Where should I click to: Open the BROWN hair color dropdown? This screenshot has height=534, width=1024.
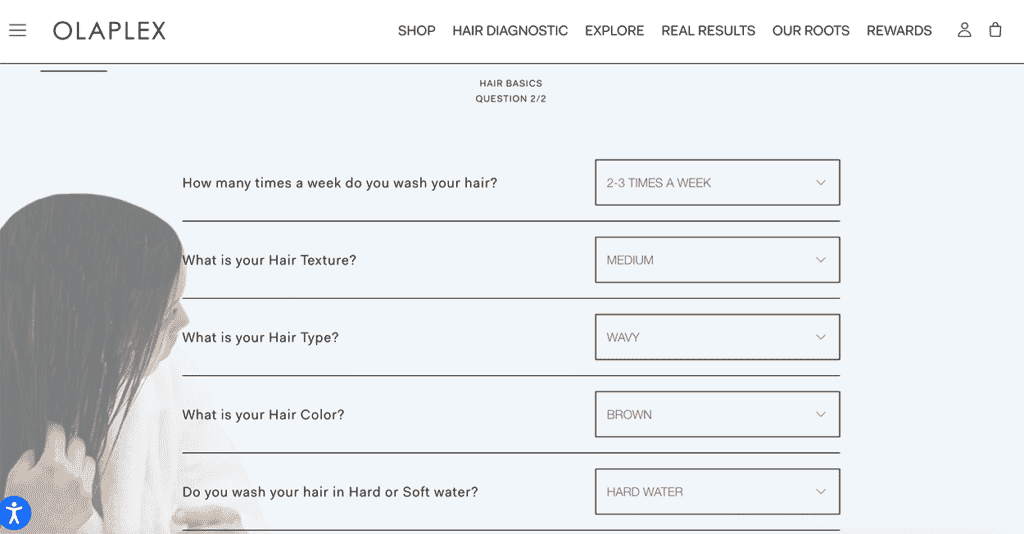click(717, 414)
